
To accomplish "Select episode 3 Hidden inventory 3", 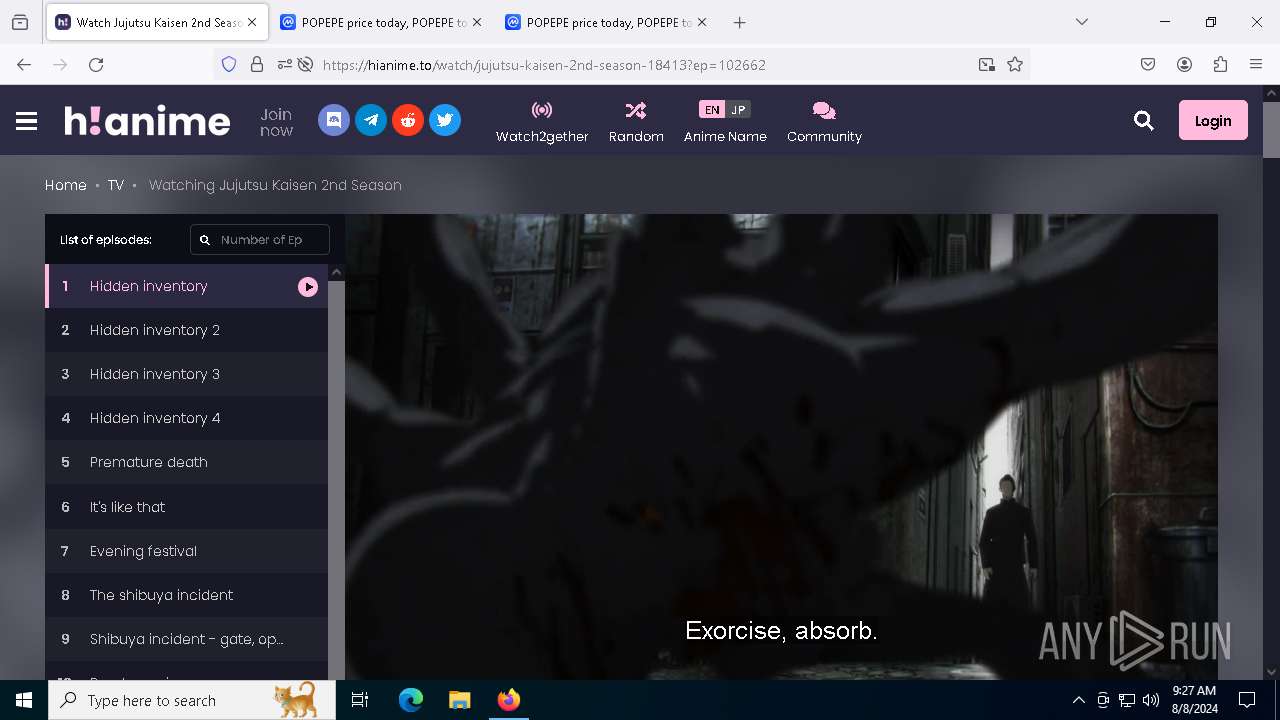I will [x=186, y=374].
